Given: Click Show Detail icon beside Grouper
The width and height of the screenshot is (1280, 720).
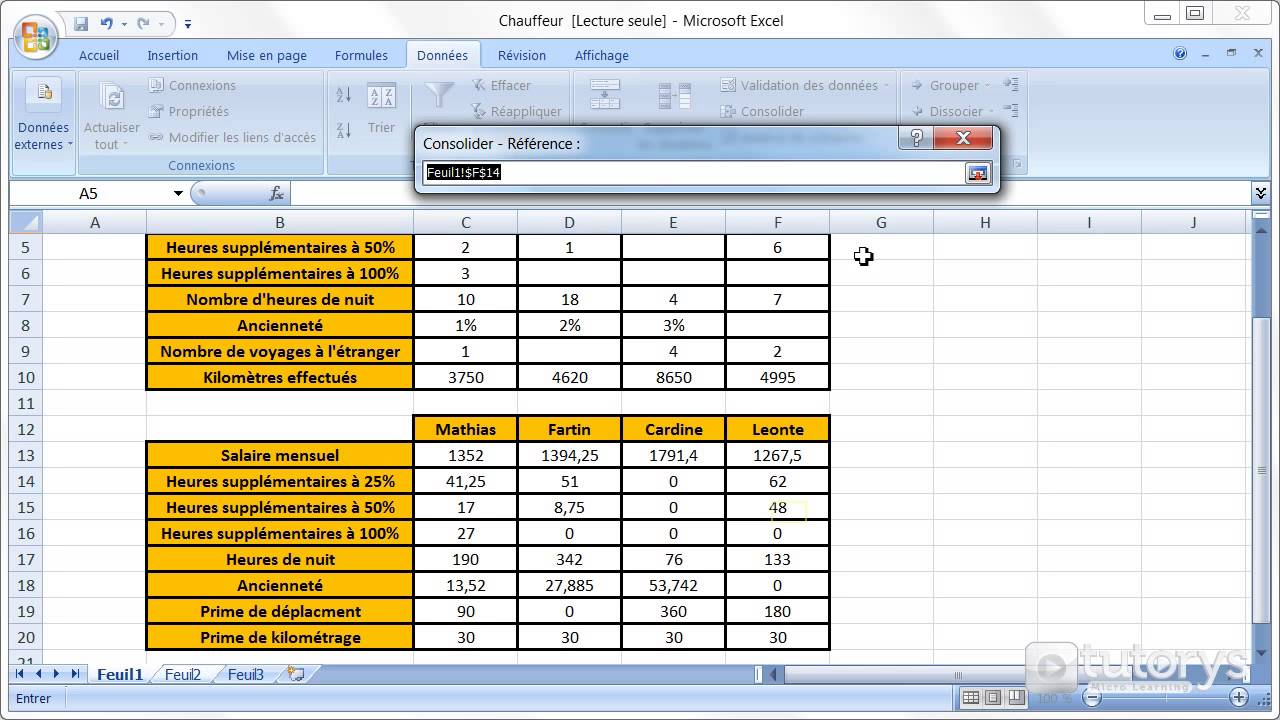Looking at the screenshot, I should click(1011, 85).
